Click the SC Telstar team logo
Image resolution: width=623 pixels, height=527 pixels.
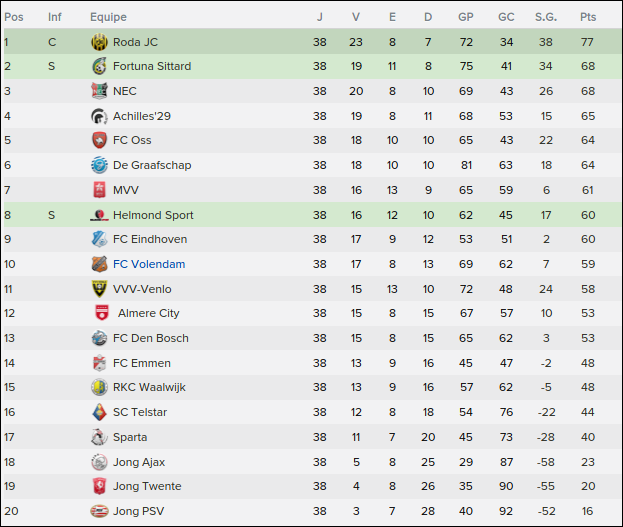(x=98, y=412)
